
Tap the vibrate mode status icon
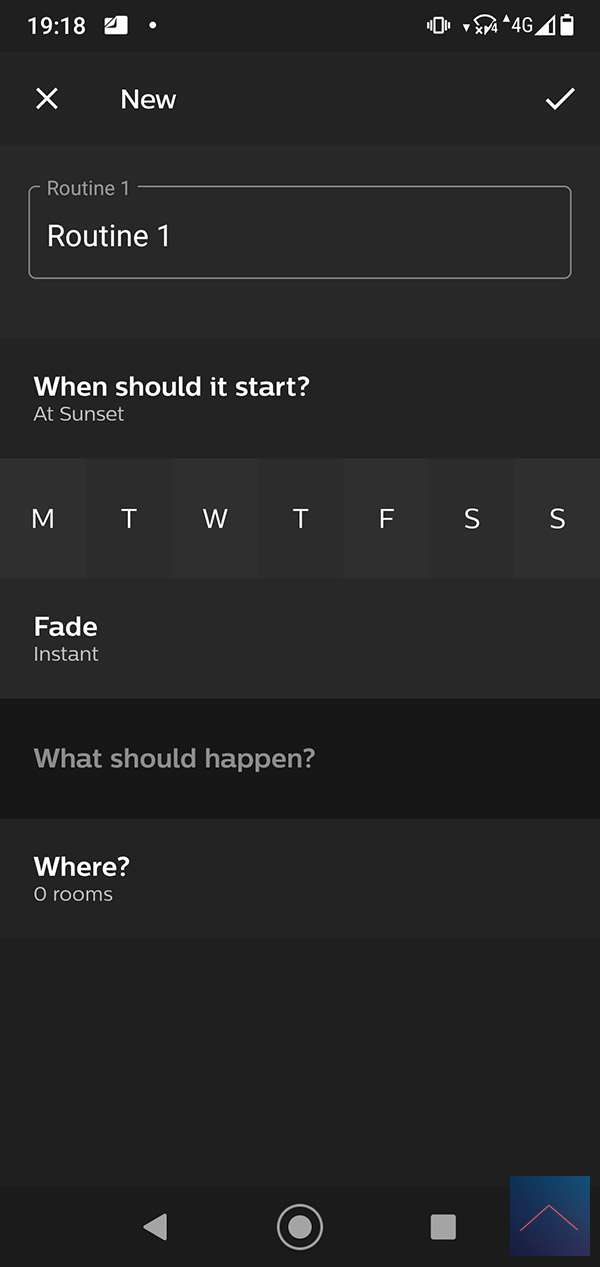(x=438, y=25)
